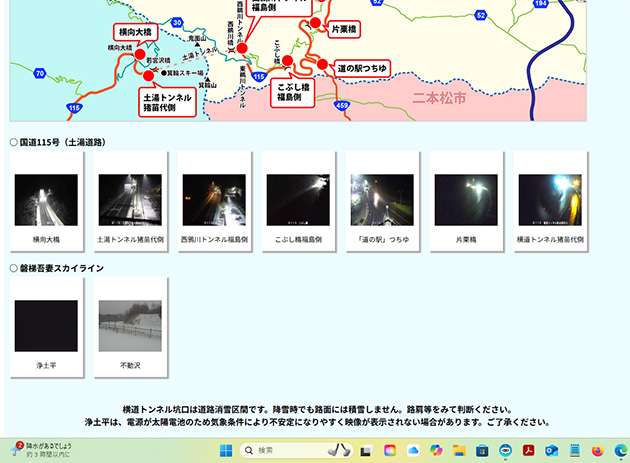Click the こぶし橋福島側 label on map
The image size is (630, 463).
pos(291,93)
